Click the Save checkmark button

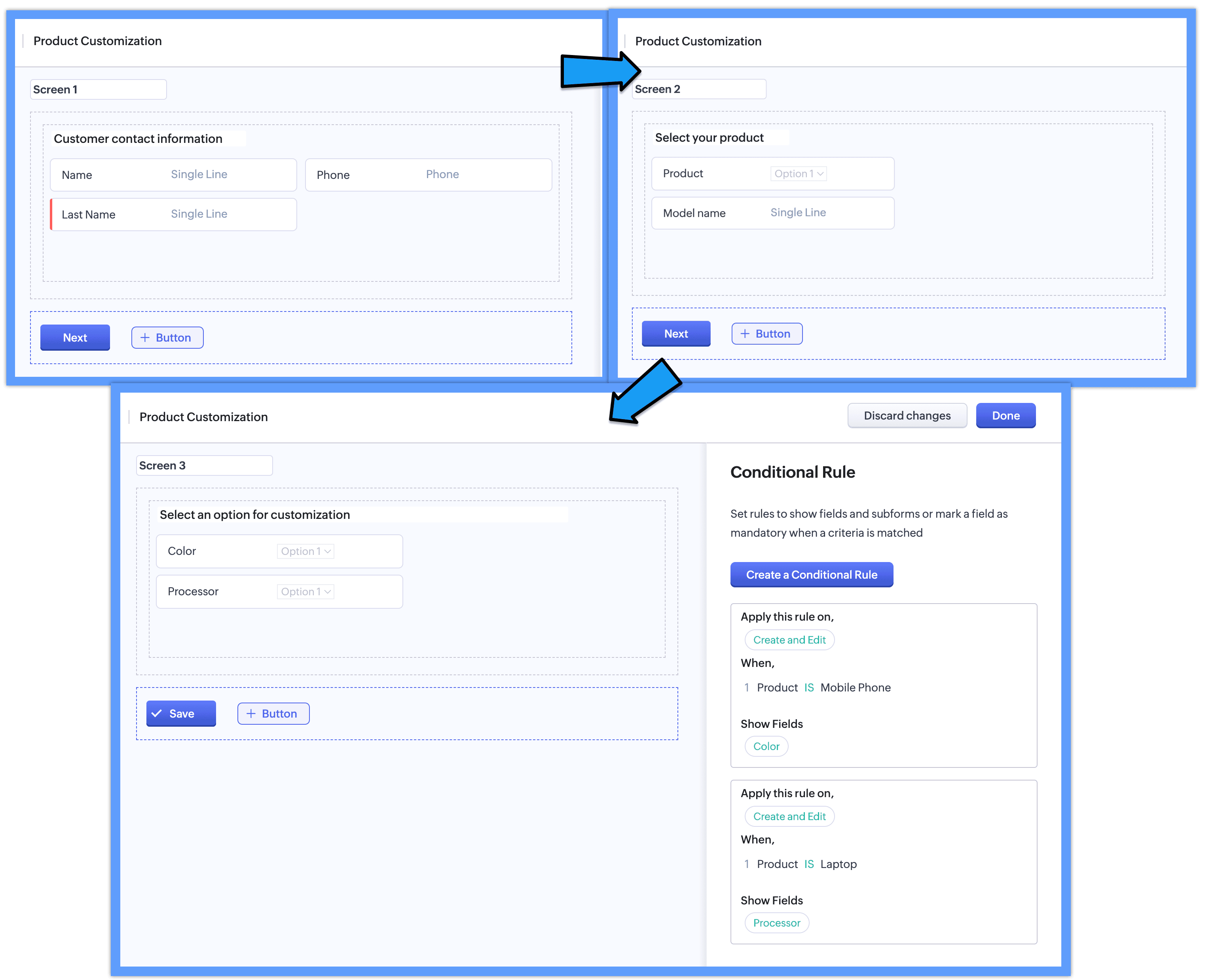click(181, 713)
